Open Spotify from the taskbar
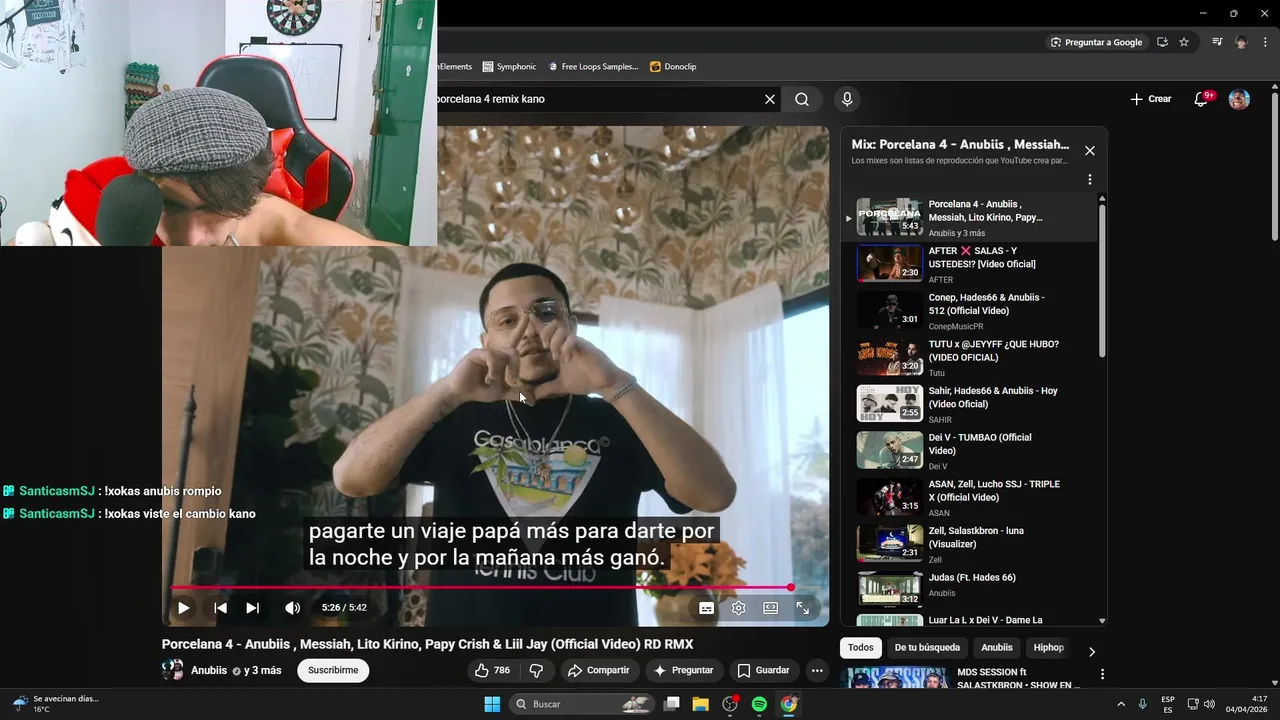 click(759, 704)
